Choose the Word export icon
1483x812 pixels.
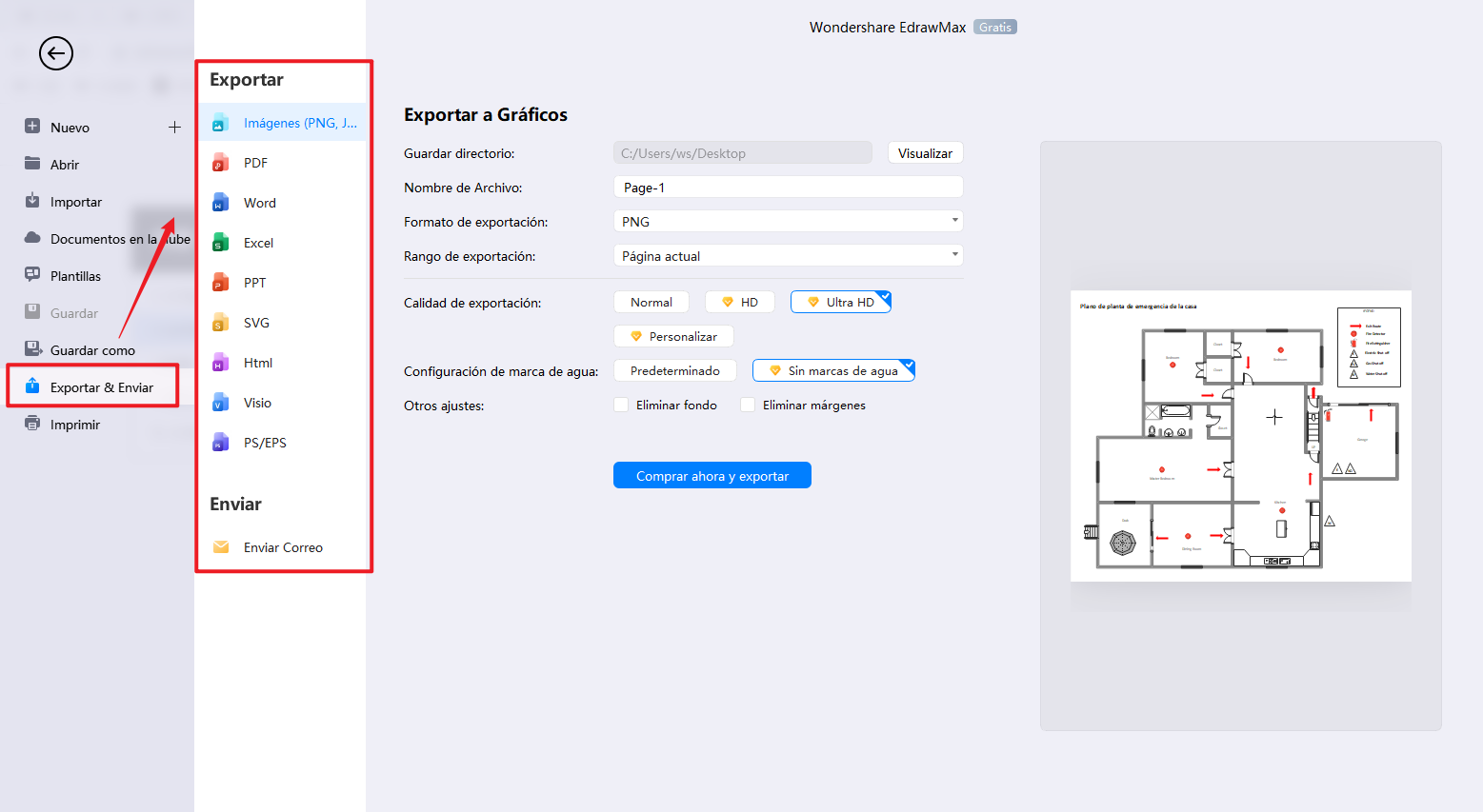click(x=220, y=203)
